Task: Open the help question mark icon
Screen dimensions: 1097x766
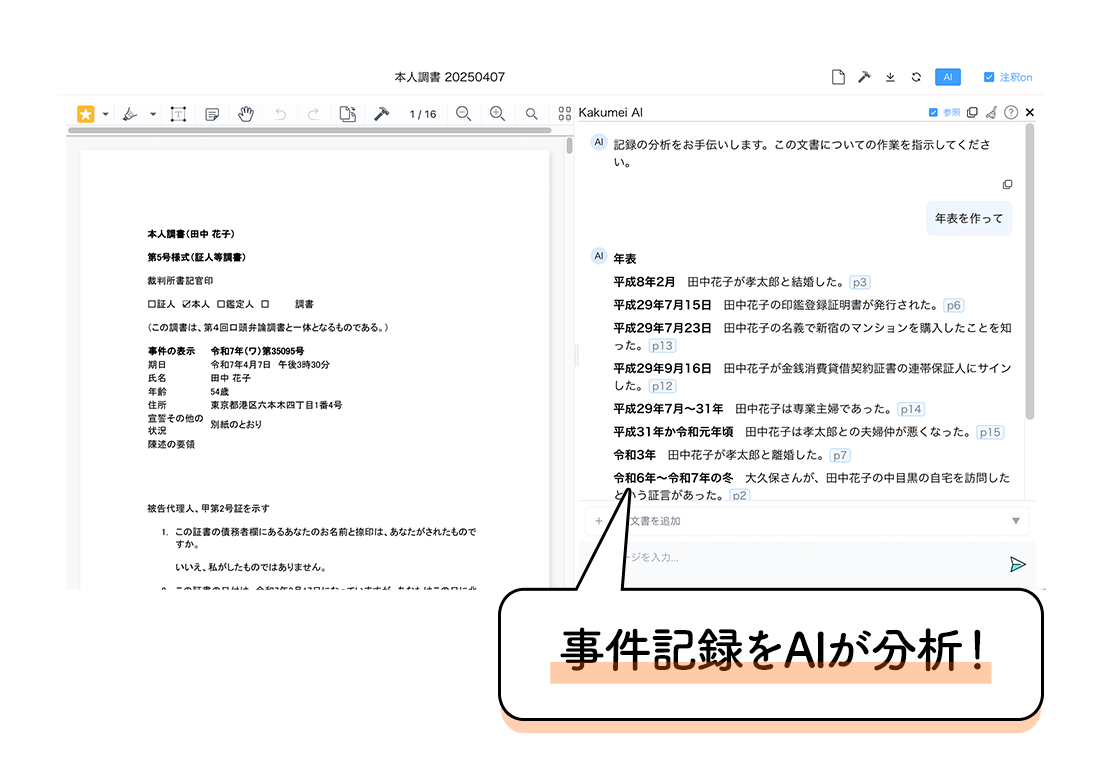Action: click(1011, 113)
